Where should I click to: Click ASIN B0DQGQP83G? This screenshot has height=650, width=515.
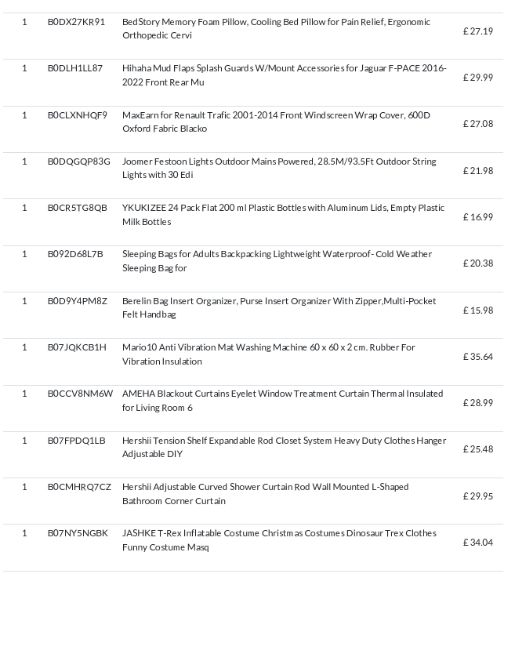(x=79, y=161)
